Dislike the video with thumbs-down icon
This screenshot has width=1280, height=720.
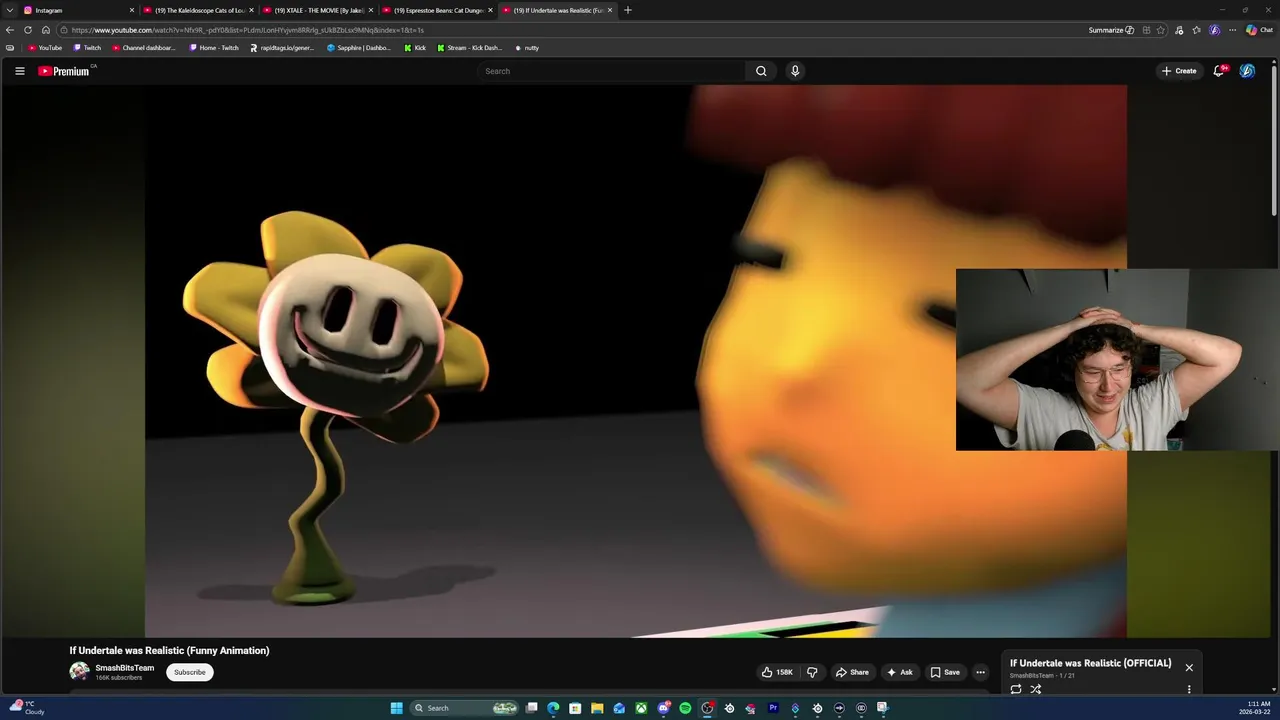point(812,672)
